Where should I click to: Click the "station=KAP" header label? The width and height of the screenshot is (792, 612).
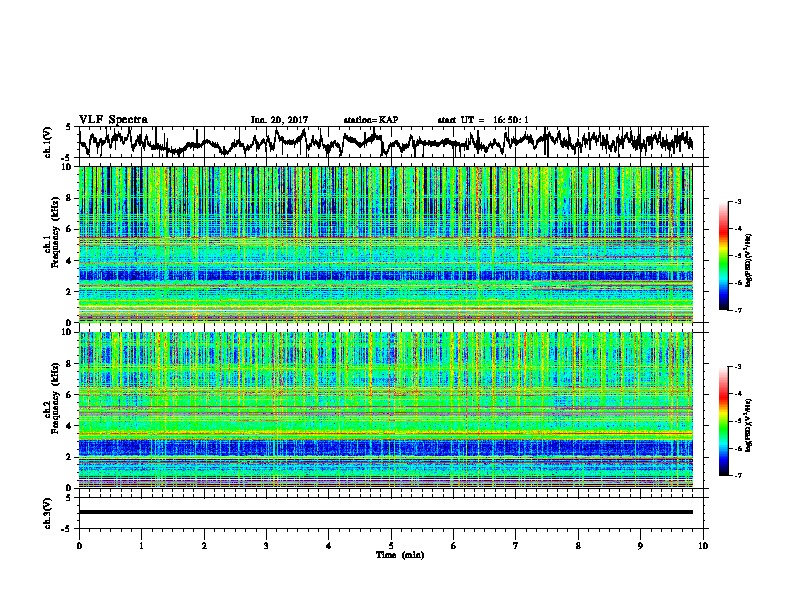(x=371, y=120)
